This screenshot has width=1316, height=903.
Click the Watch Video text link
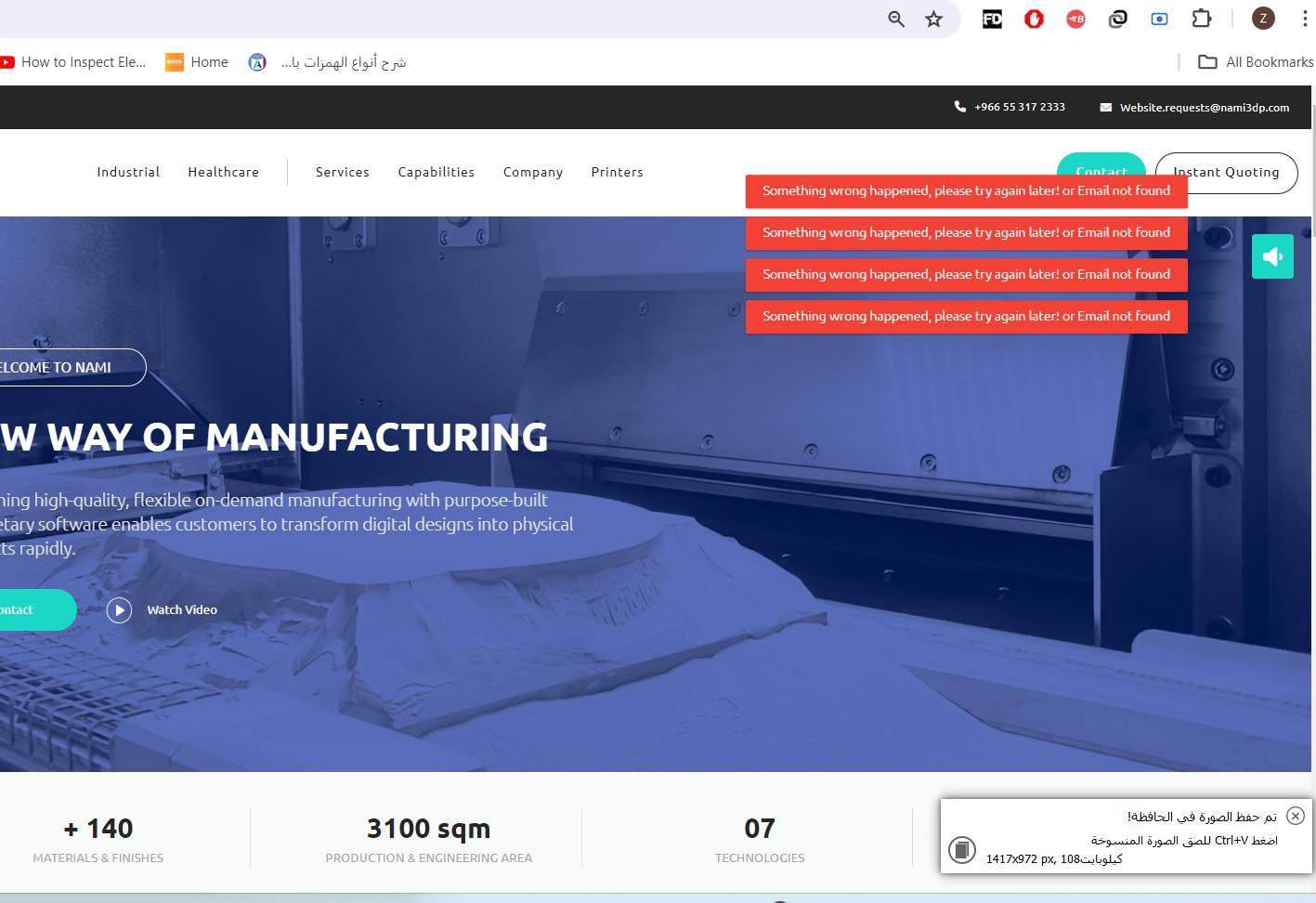(182, 609)
